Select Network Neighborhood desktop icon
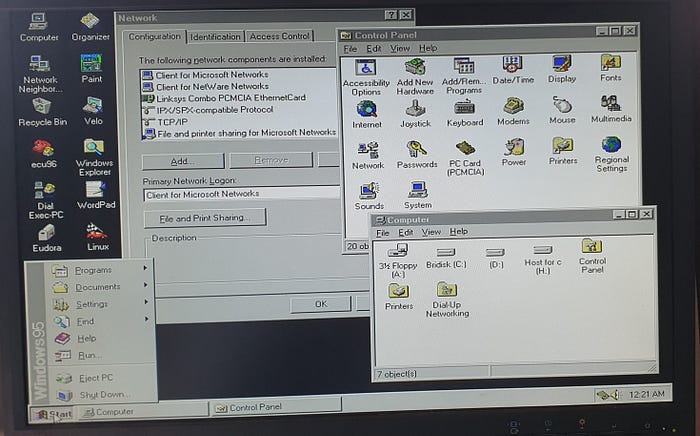This screenshot has width=700, height=436. coord(40,75)
